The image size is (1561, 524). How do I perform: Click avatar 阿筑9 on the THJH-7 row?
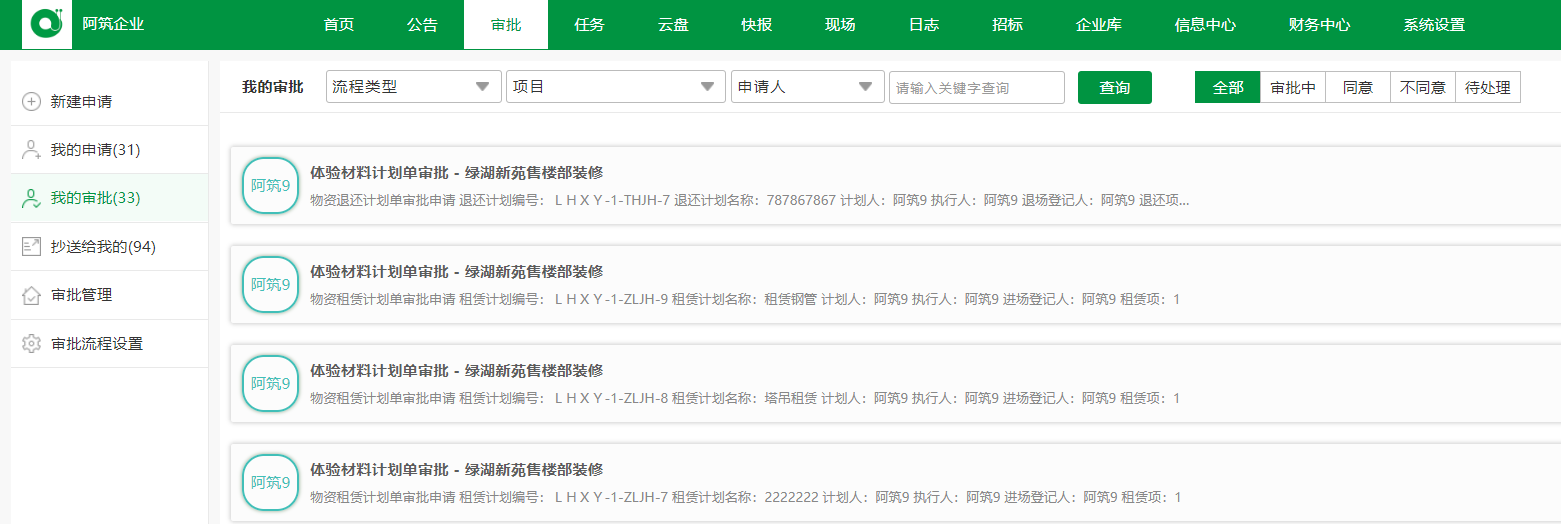click(x=271, y=185)
